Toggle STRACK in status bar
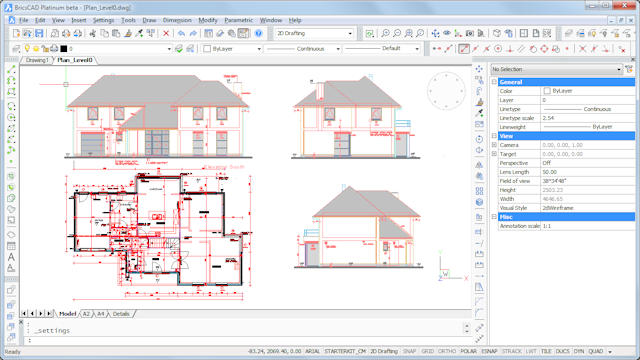The width and height of the screenshot is (640, 360). click(512, 351)
